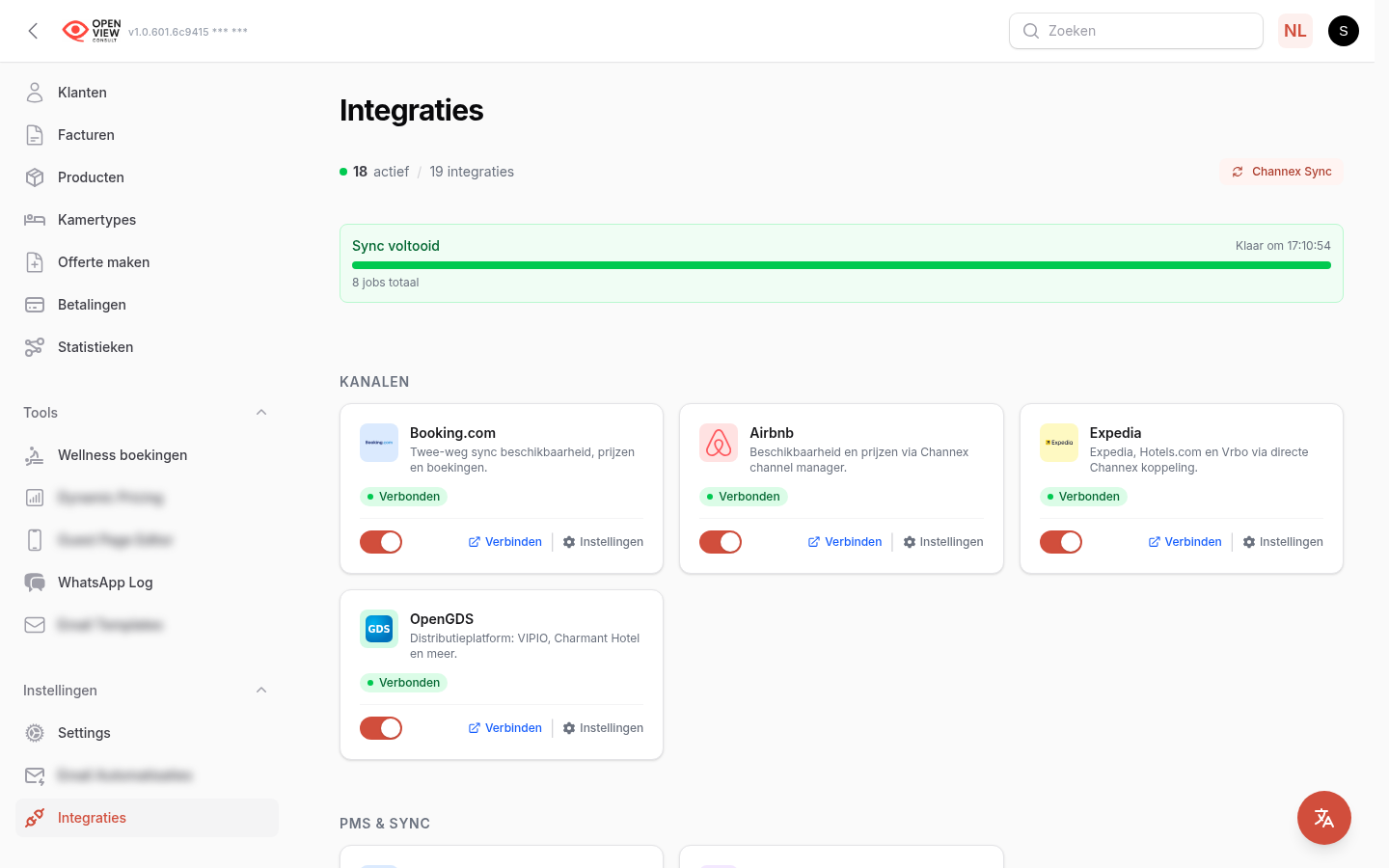The width and height of the screenshot is (1389, 868).
Task: Open Instellingen for Airbnb
Action: coord(943,542)
